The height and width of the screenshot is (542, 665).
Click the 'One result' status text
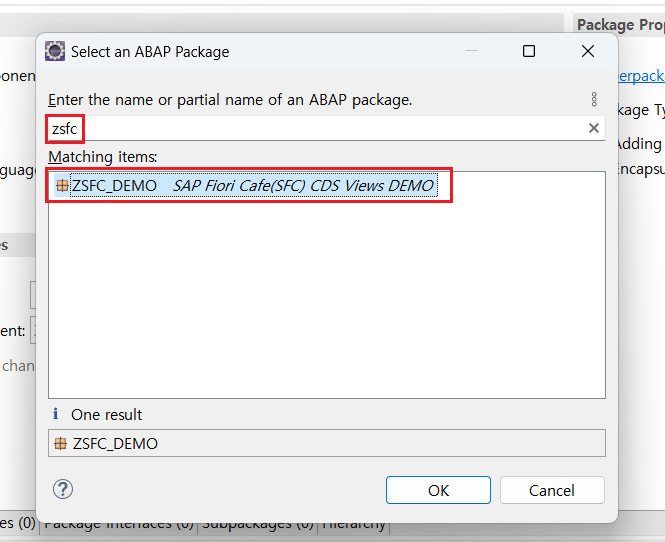[106, 415]
